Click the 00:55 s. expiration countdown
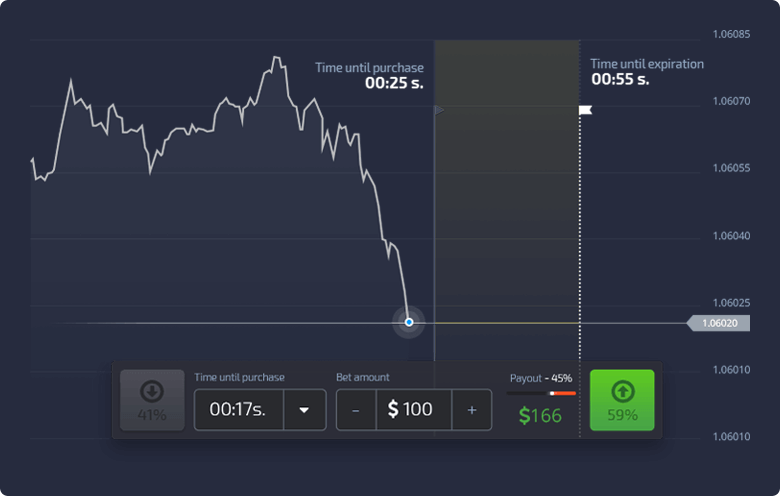This screenshot has width=780, height=496. [x=620, y=79]
